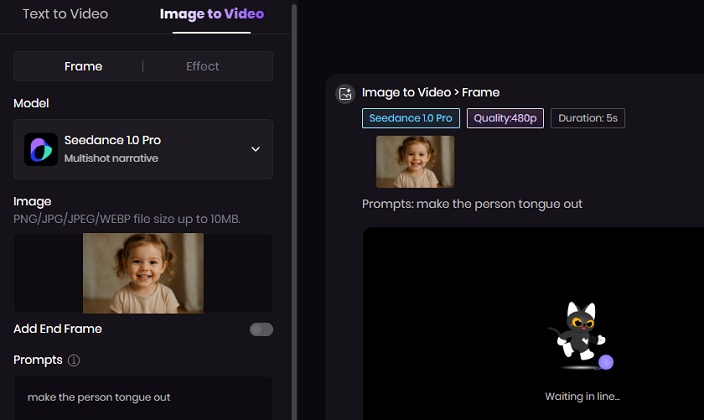Click the 'Multishot narrative' subtitle text
Viewport: 704px width, 420px height.
pos(111,158)
